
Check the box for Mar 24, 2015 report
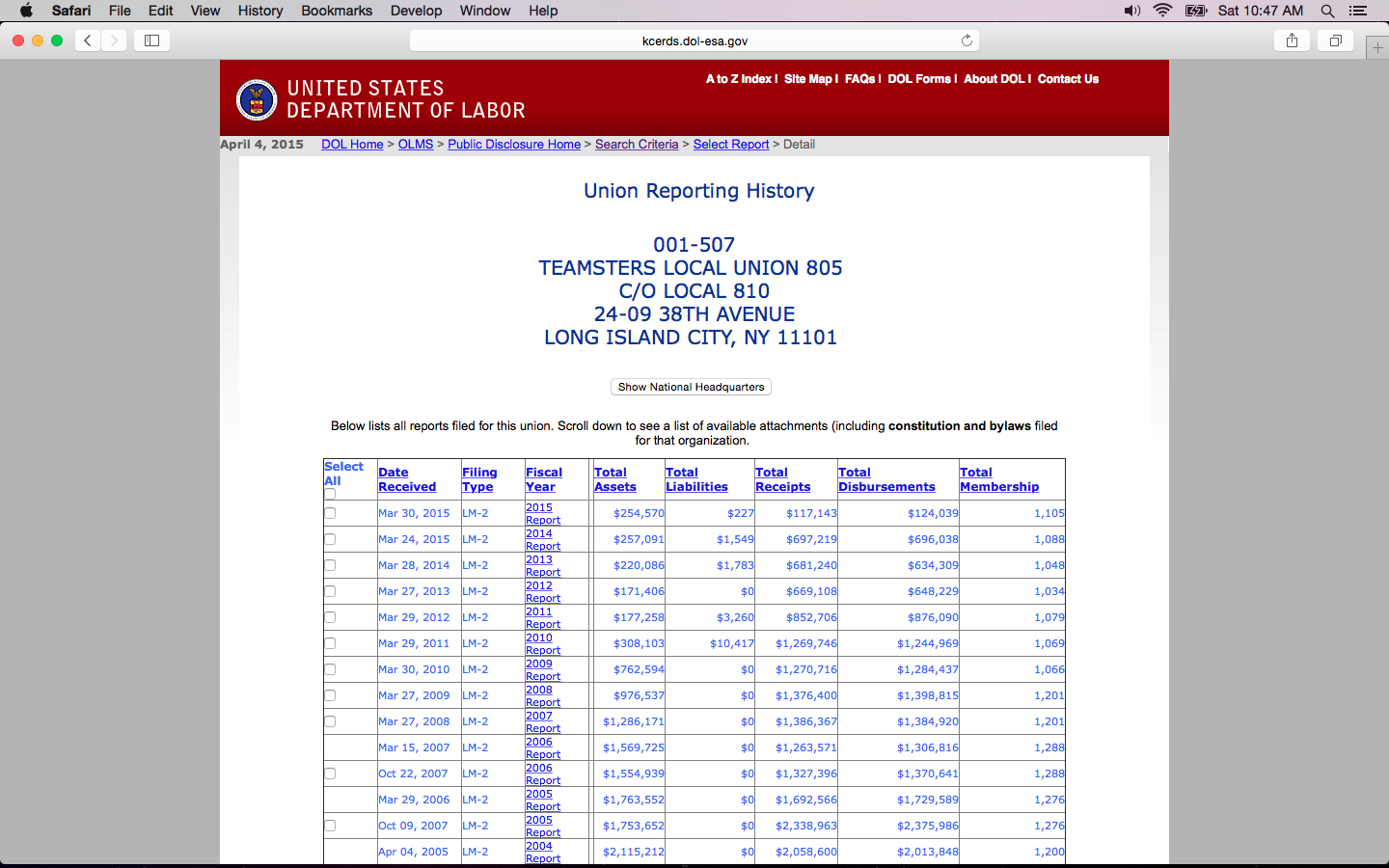click(330, 539)
